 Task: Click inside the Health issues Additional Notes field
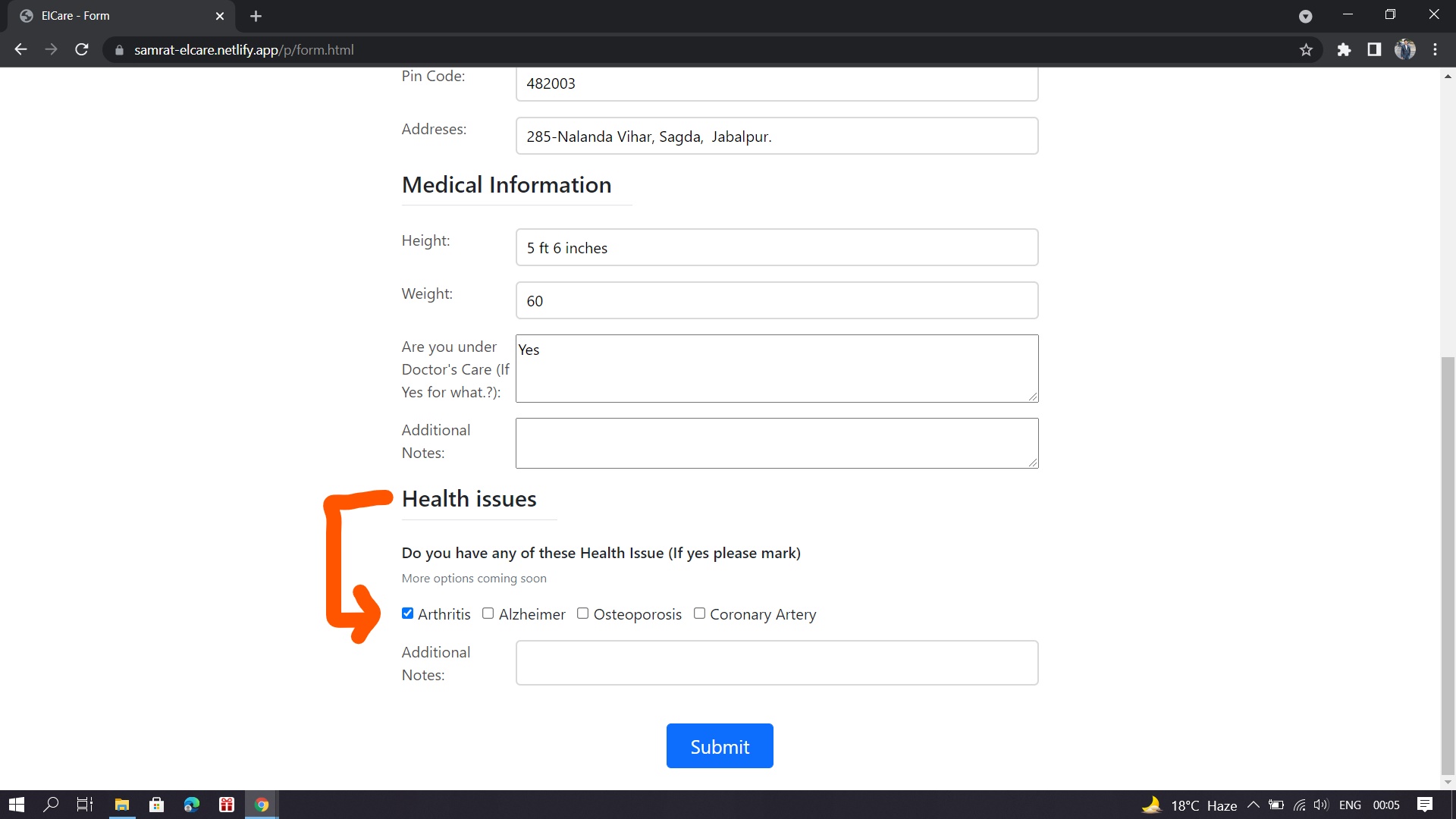click(777, 662)
